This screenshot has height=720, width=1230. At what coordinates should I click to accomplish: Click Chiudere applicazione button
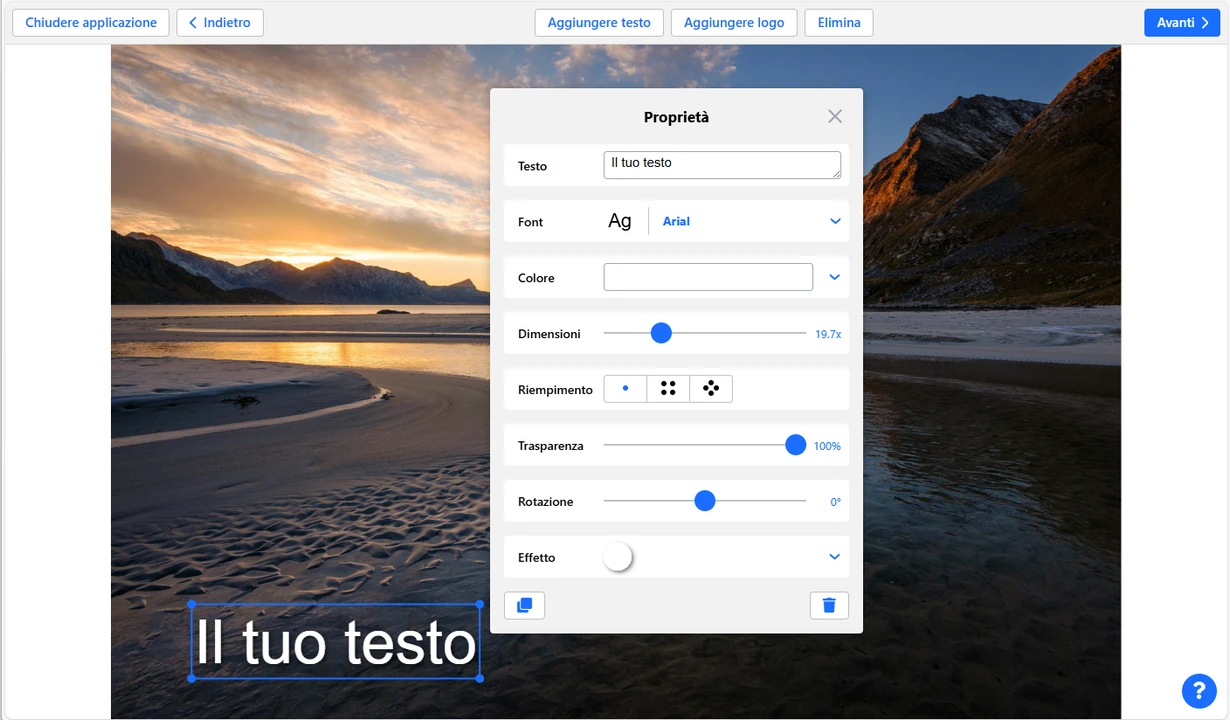click(91, 23)
